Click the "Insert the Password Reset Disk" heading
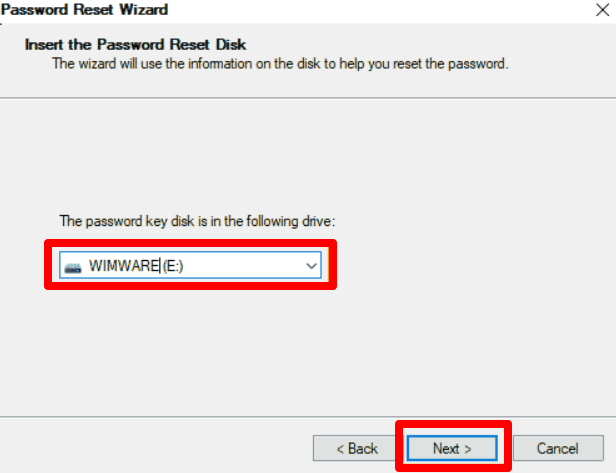Viewport: 616px width, 473px height. 135,46
